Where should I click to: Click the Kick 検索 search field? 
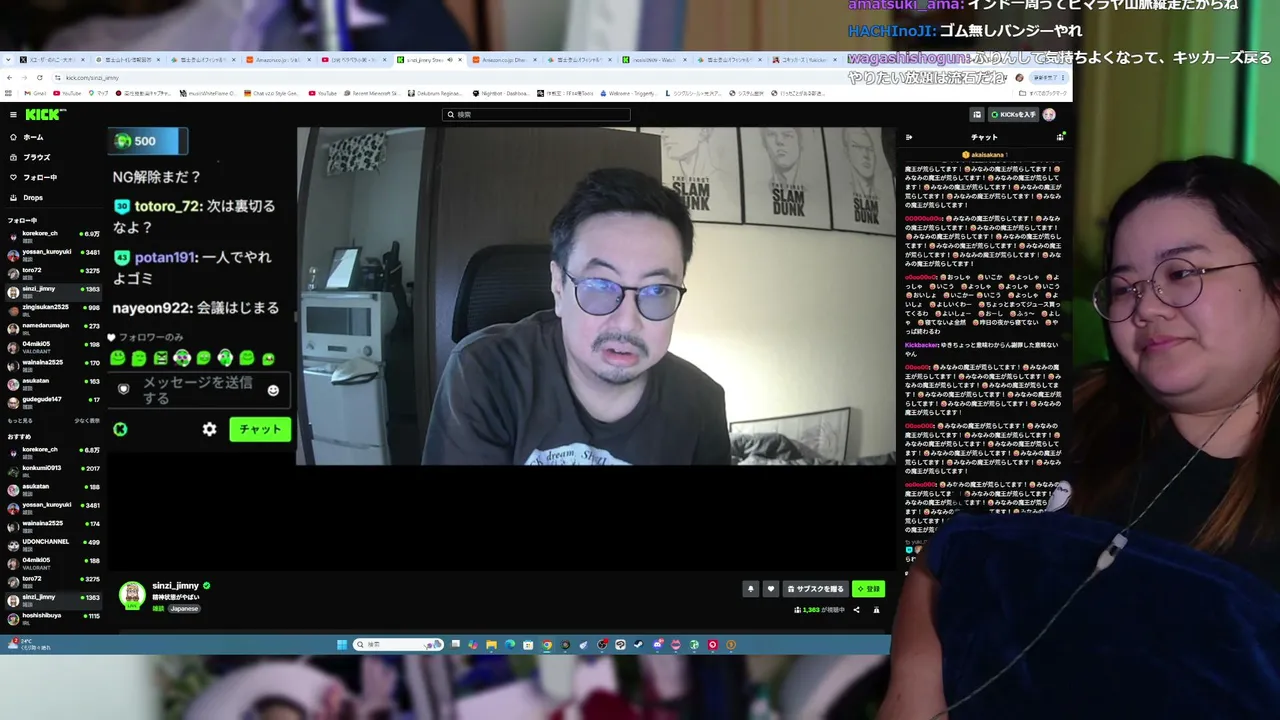[x=536, y=115]
